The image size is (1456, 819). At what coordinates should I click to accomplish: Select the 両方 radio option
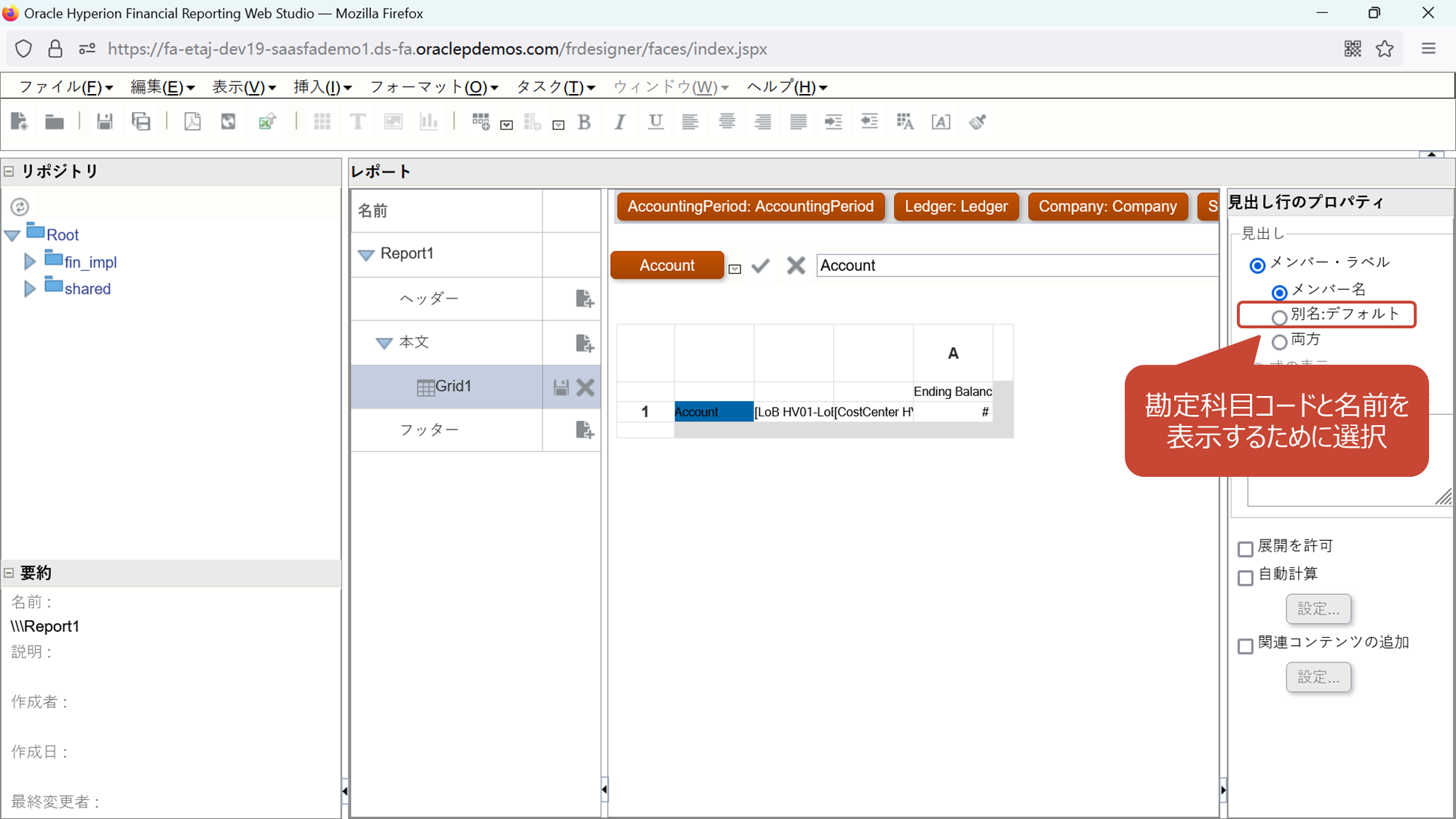click(1279, 341)
